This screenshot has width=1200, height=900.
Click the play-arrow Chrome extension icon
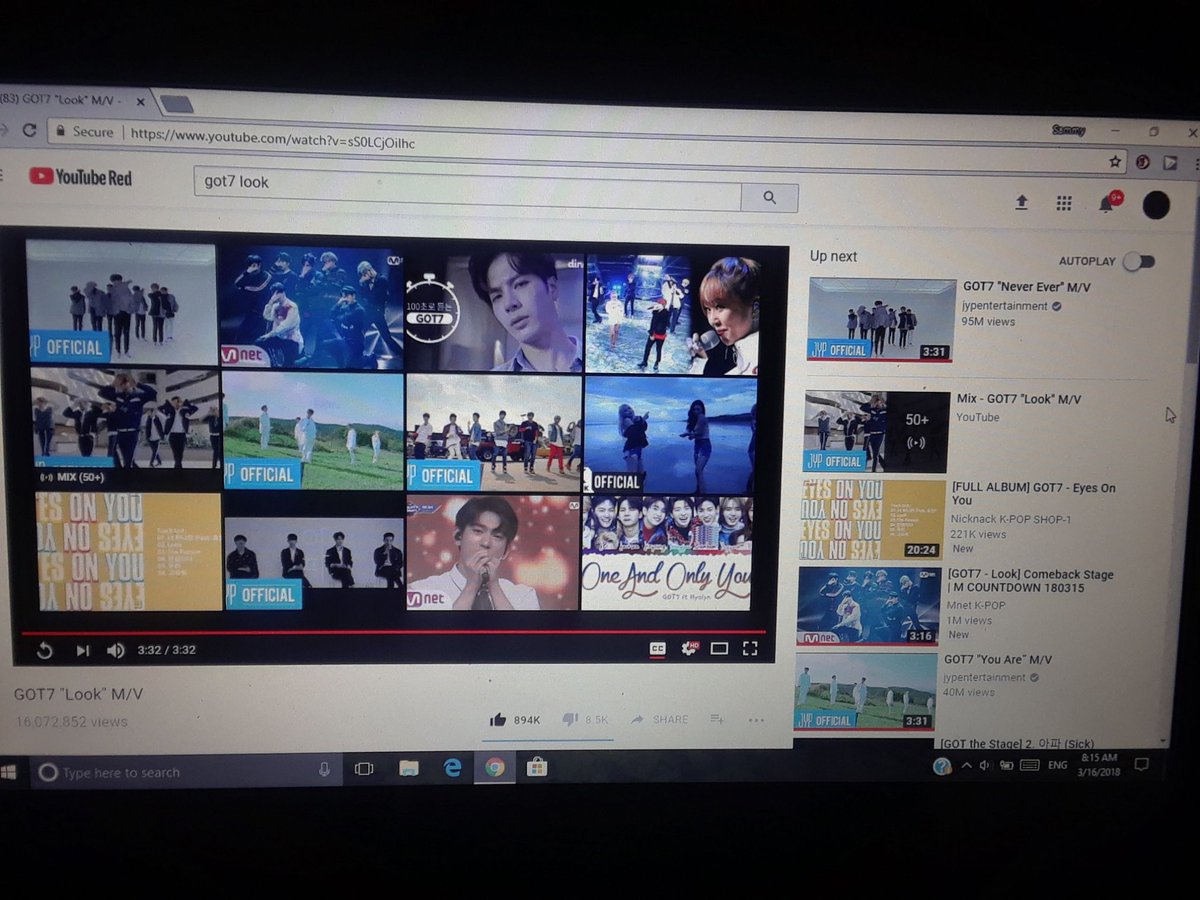[x=1170, y=163]
